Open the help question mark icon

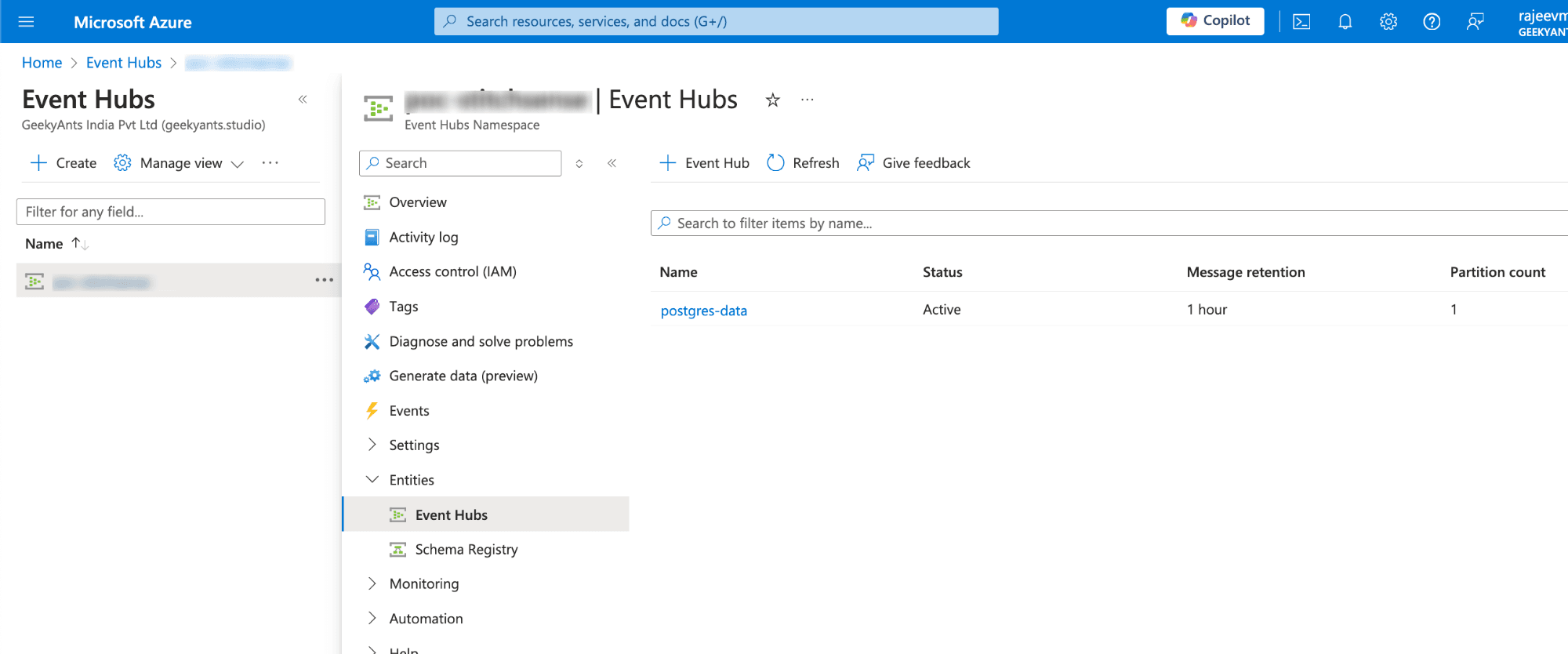pyautogui.click(x=1432, y=22)
